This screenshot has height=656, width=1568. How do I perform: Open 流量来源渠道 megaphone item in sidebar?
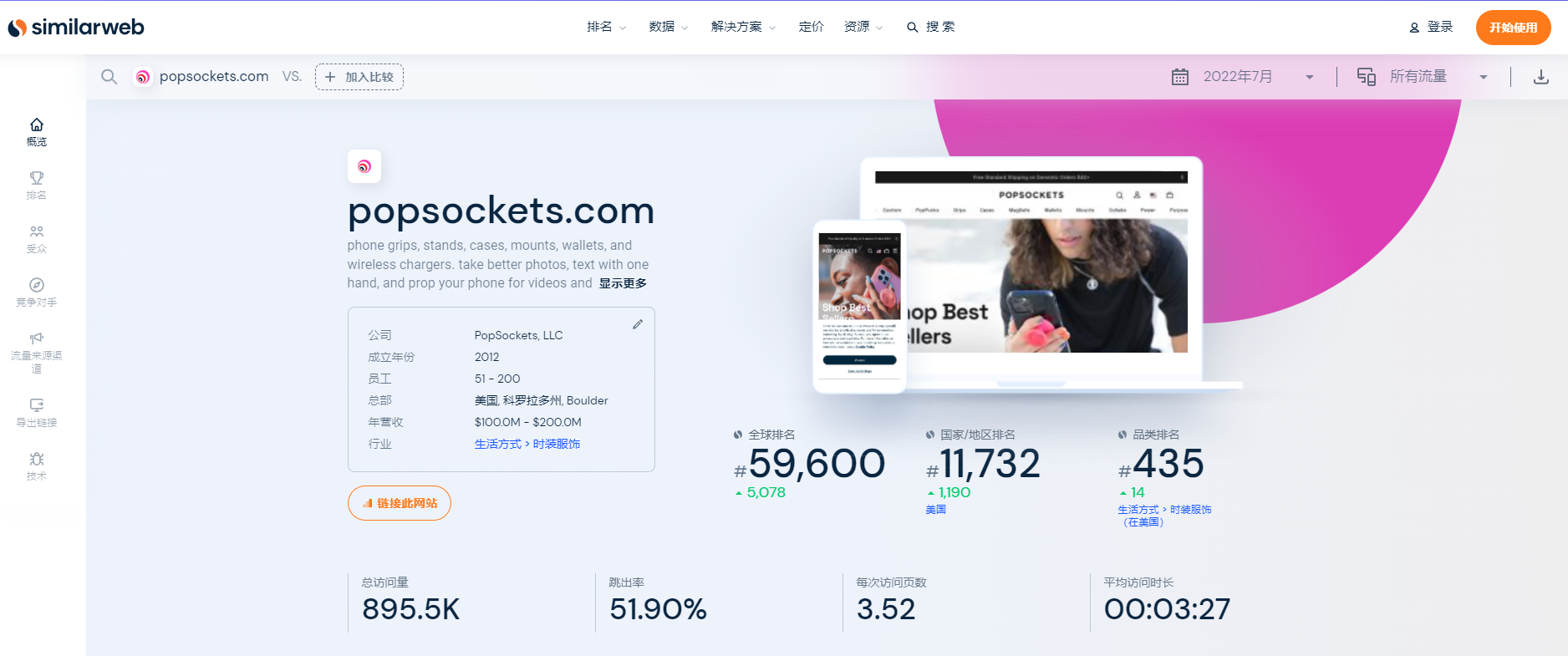click(x=37, y=352)
